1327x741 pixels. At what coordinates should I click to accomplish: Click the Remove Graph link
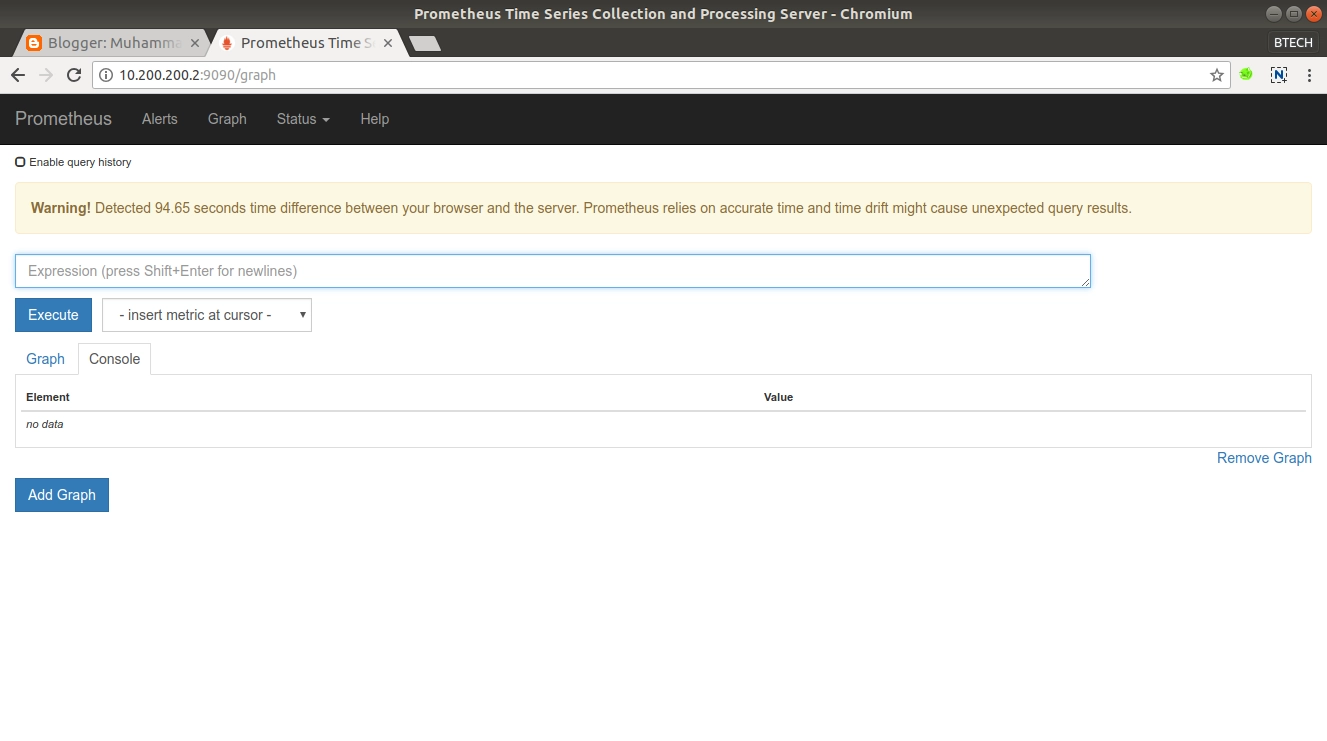1264,458
